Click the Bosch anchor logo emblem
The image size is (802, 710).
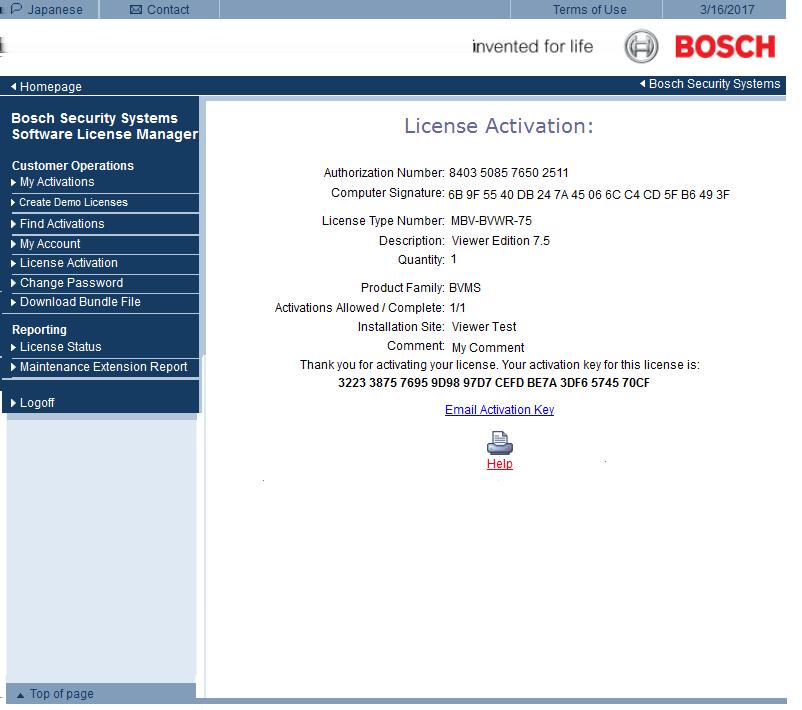click(641, 47)
